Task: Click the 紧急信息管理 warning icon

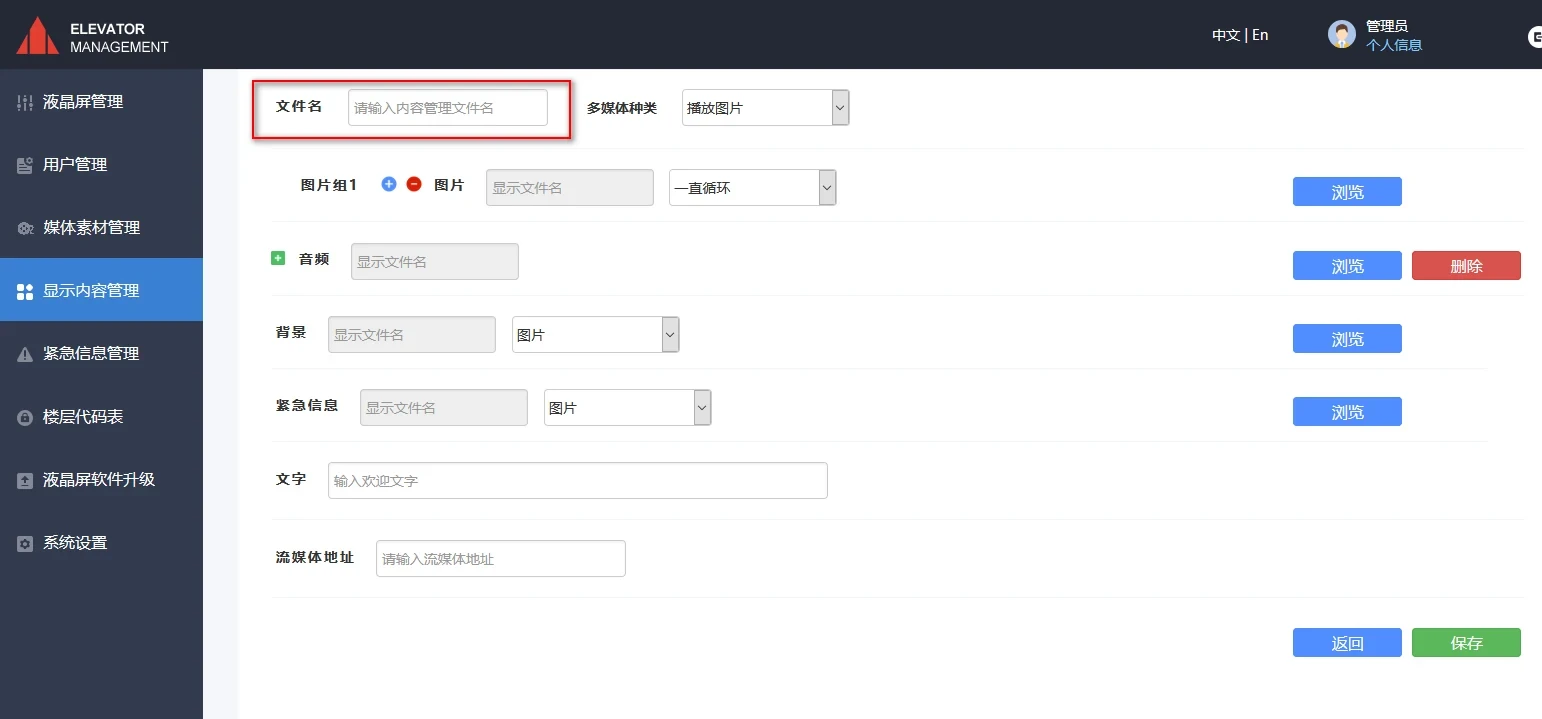Action: (25, 354)
